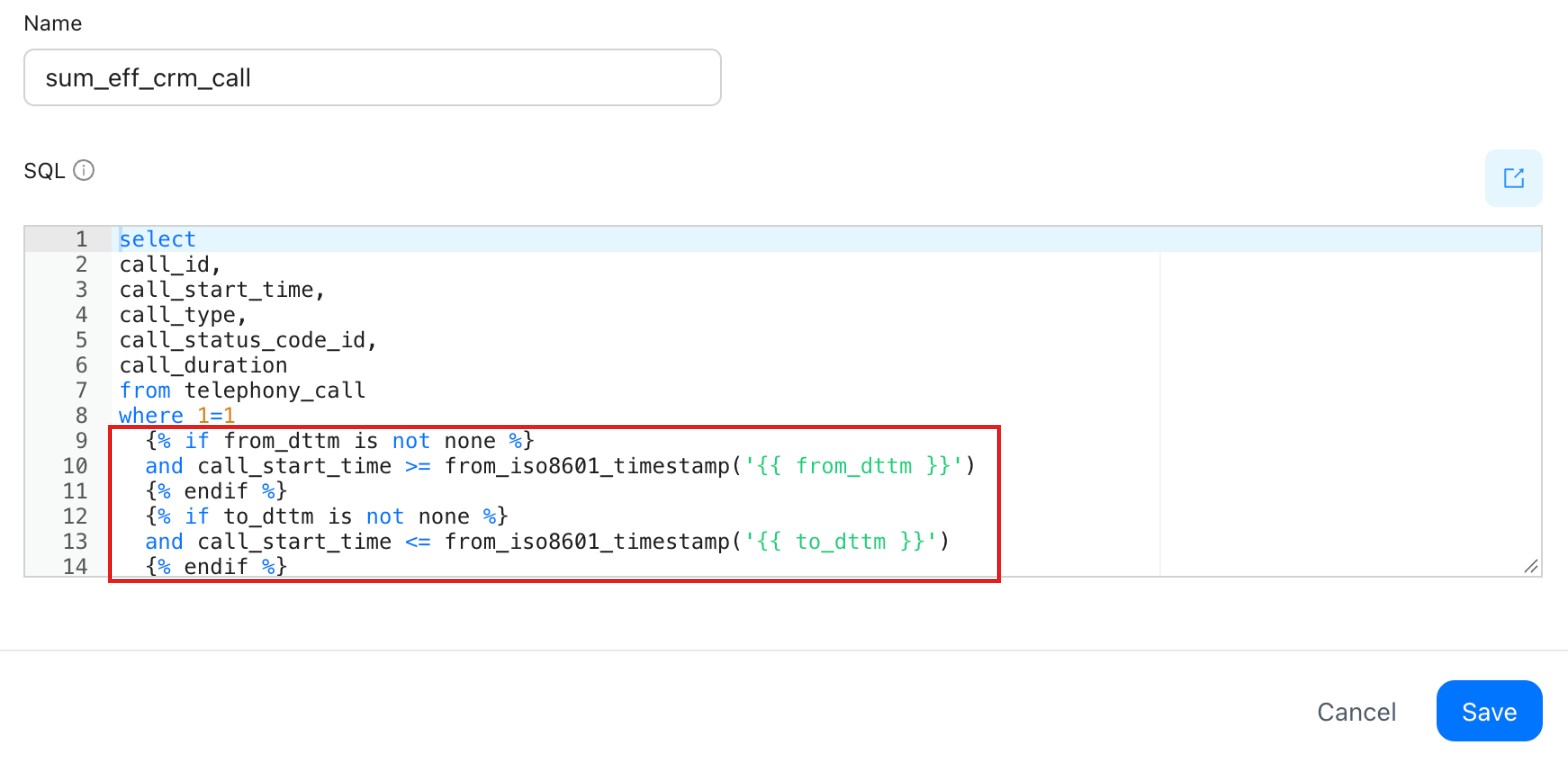Click line number 14 in gutter
Screen dimensions: 1568x763
[x=74, y=566]
